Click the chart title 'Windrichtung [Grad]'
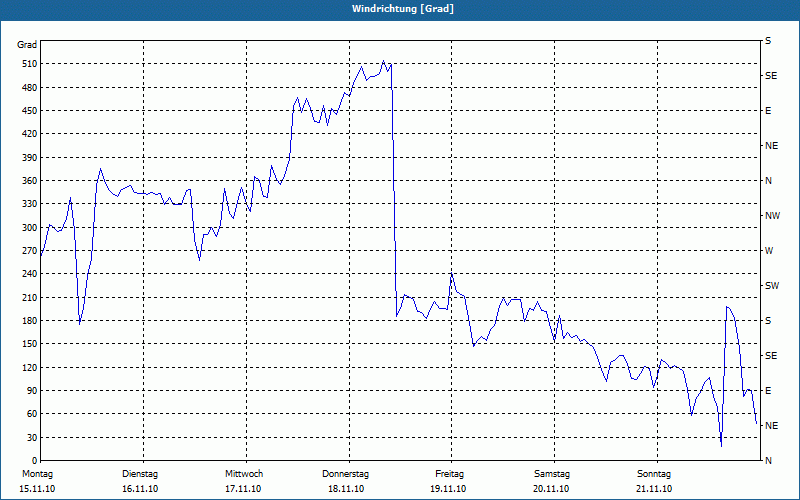 point(403,9)
